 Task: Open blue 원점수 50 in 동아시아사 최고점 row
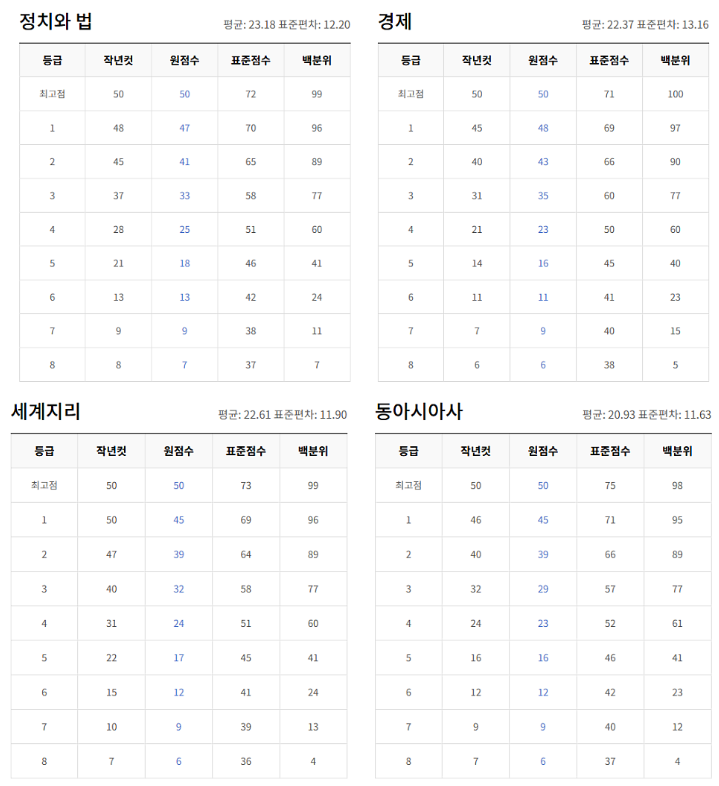(x=543, y=485)
